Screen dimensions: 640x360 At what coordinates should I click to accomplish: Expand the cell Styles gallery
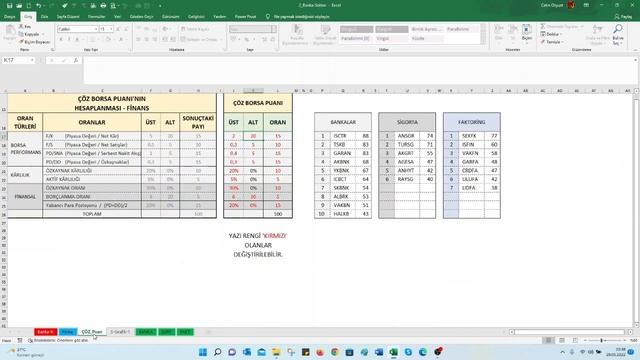483,41
